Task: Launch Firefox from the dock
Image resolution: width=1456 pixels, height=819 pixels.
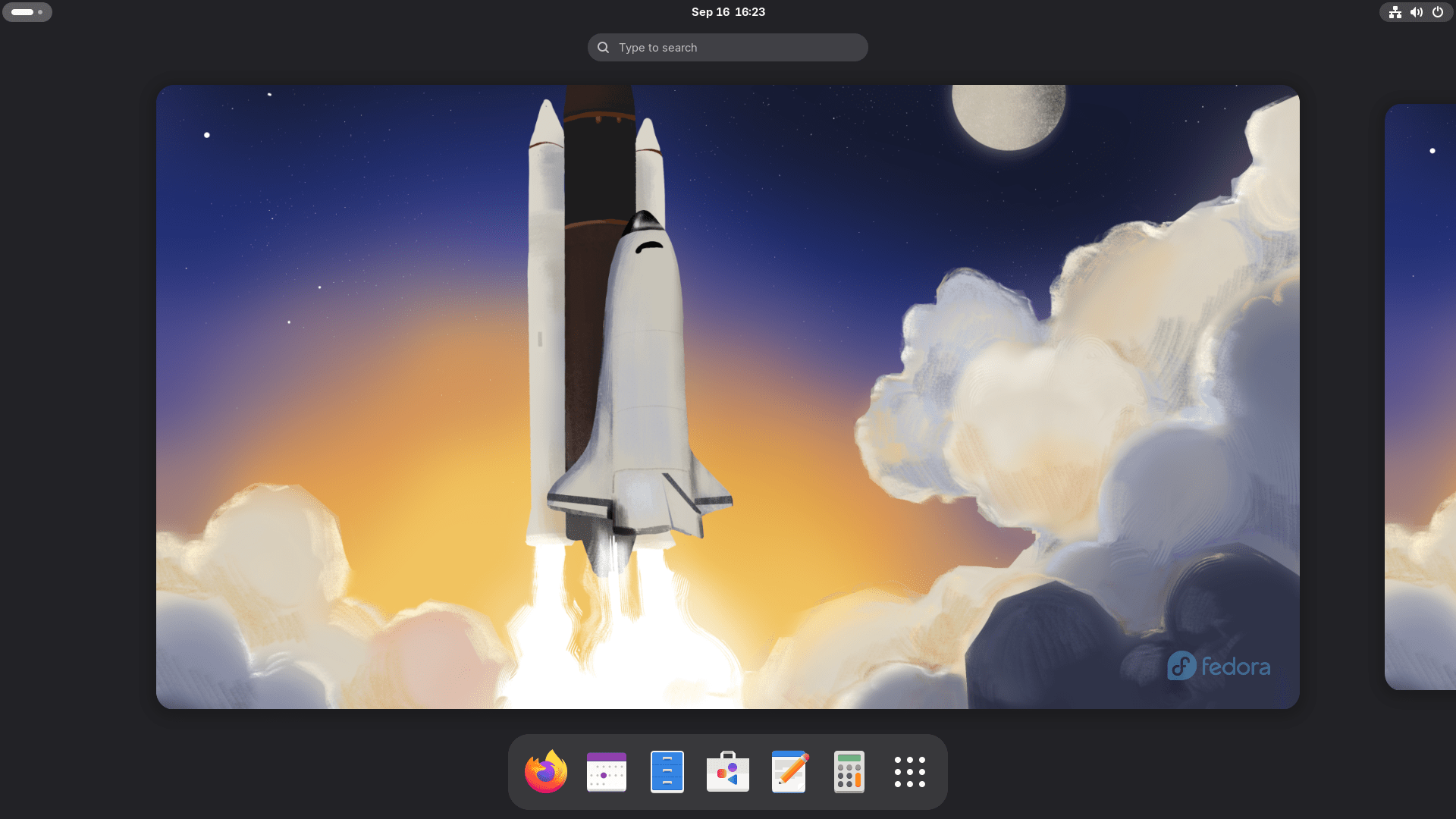Action: 545,771
